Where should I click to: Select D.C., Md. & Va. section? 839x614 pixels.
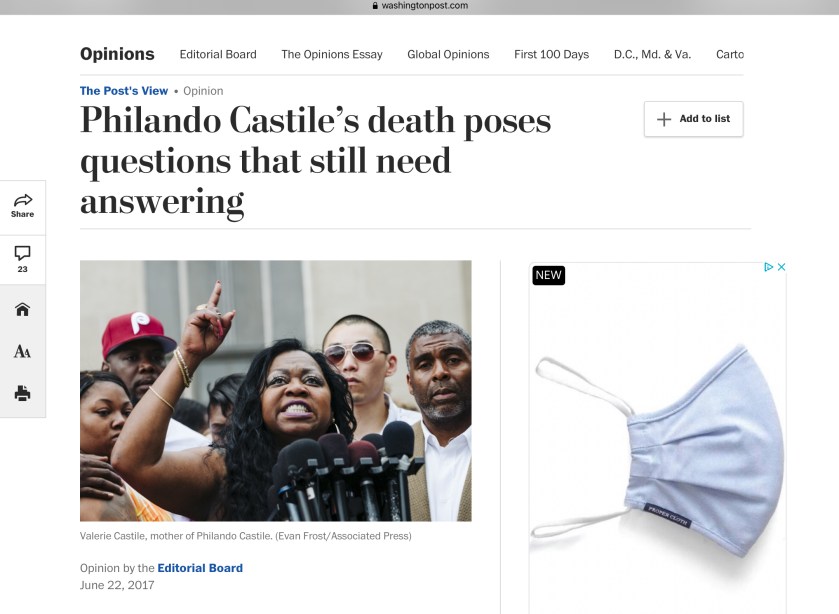coord(652,54)
